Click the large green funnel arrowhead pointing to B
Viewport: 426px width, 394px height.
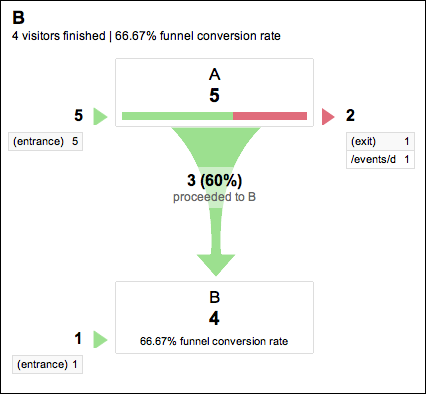click(216, 265)
